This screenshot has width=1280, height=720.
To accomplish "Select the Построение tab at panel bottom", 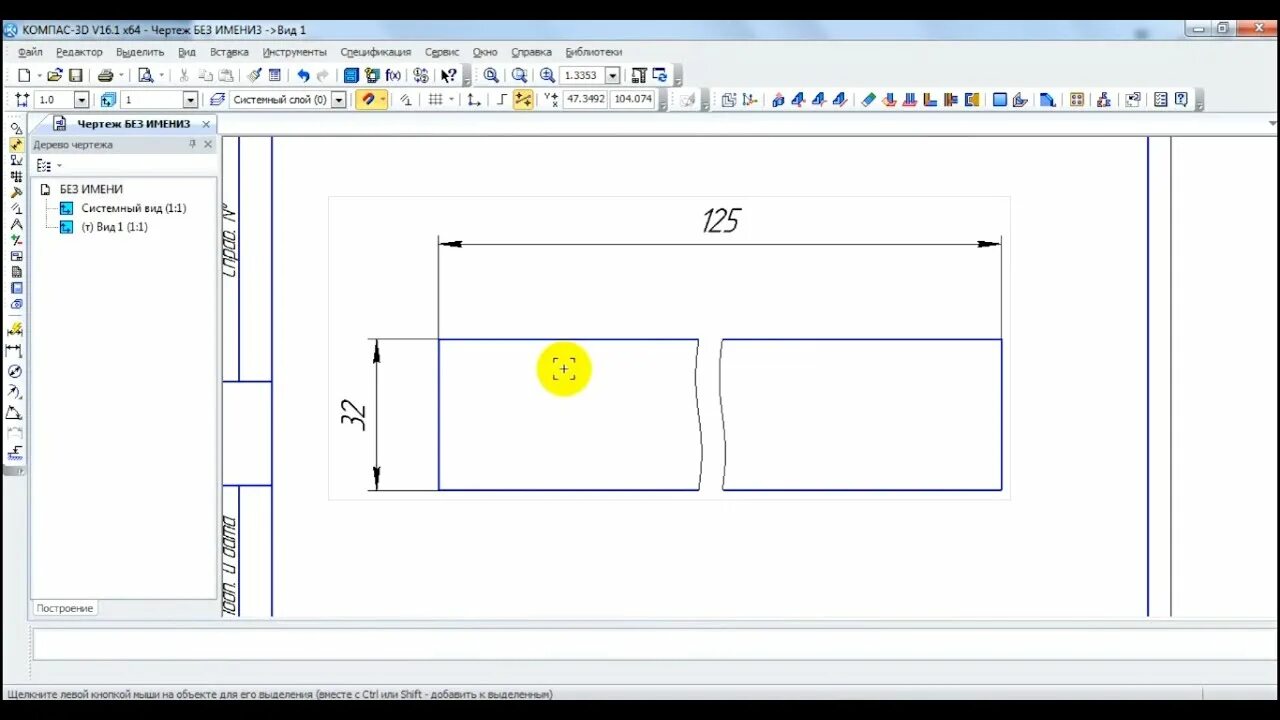I will pyautogui.click(x=65, y=608).
